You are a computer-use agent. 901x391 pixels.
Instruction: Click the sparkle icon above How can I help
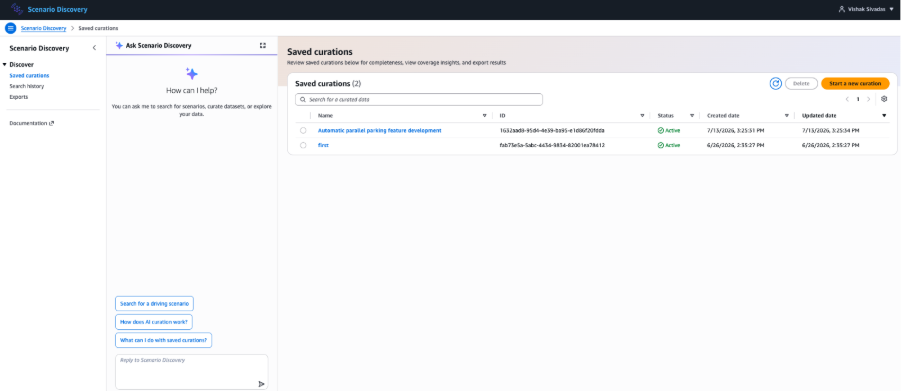(x=192, y=74)
